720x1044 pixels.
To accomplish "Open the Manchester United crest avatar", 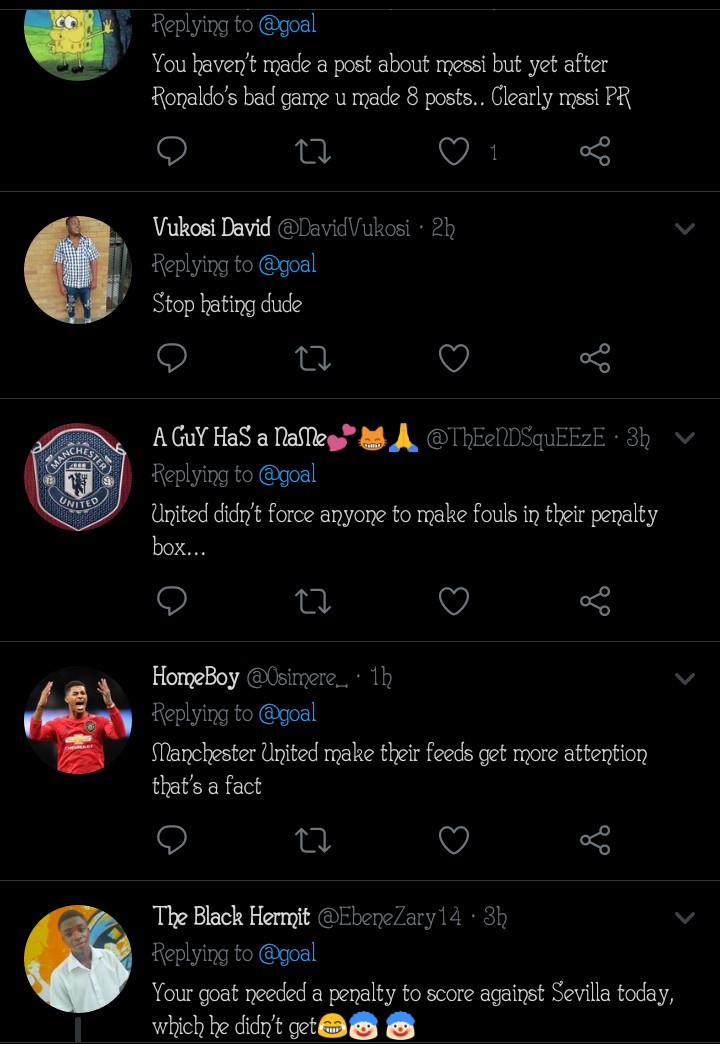I will pos(78,477).
